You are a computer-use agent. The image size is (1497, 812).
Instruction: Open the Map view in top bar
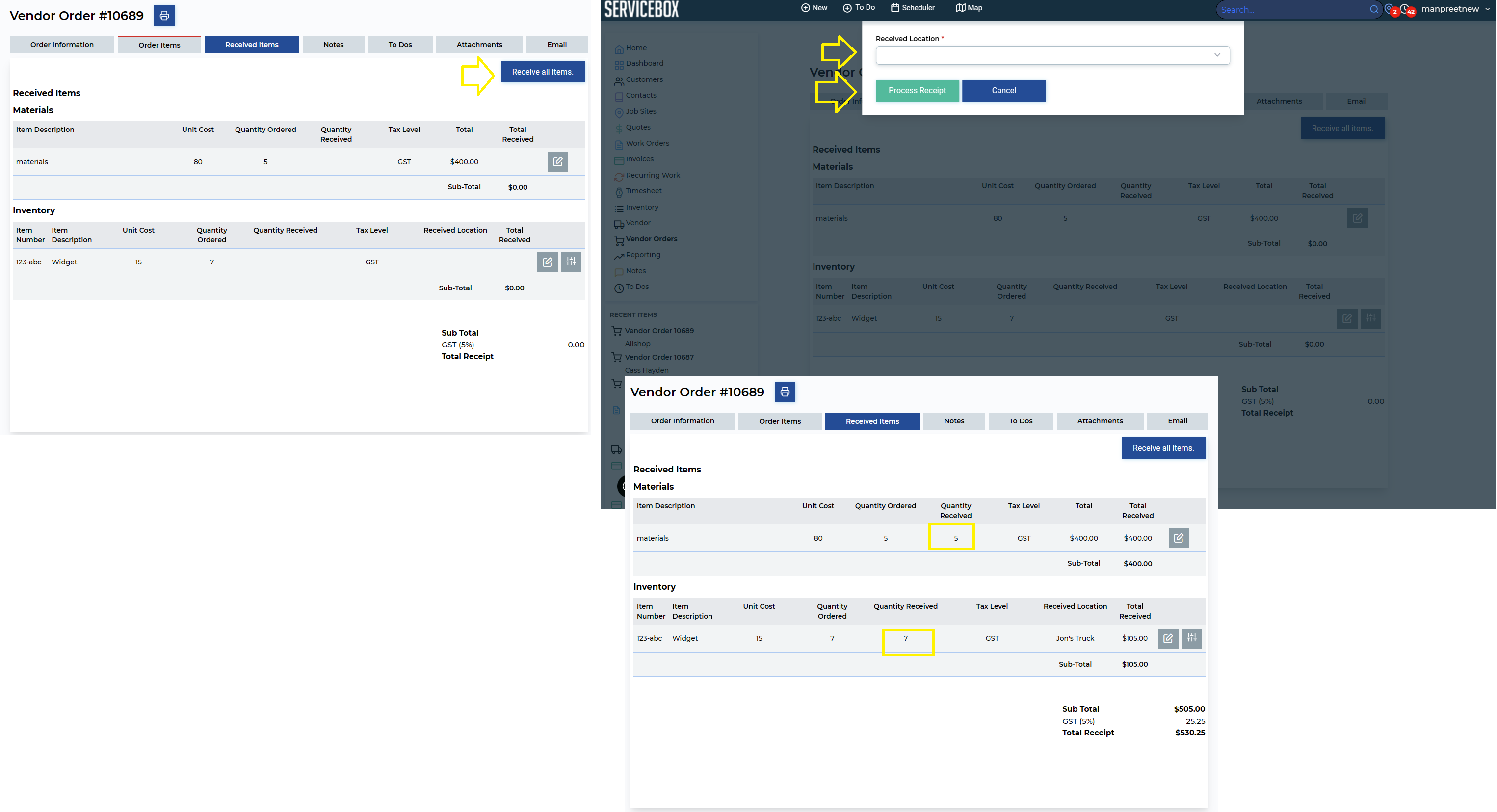tap(969, 7)
